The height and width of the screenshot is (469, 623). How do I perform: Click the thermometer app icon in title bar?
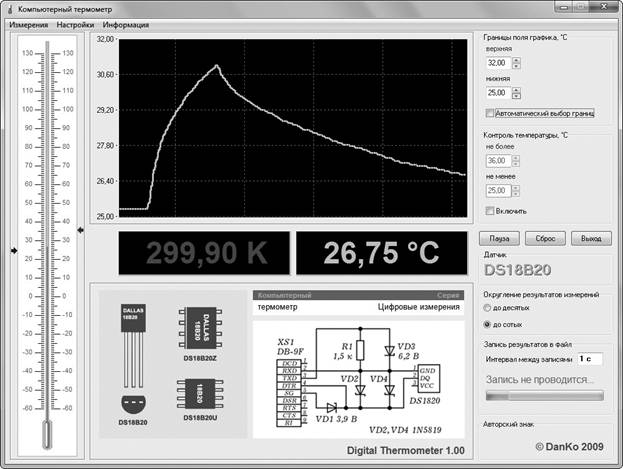point(10,9)
